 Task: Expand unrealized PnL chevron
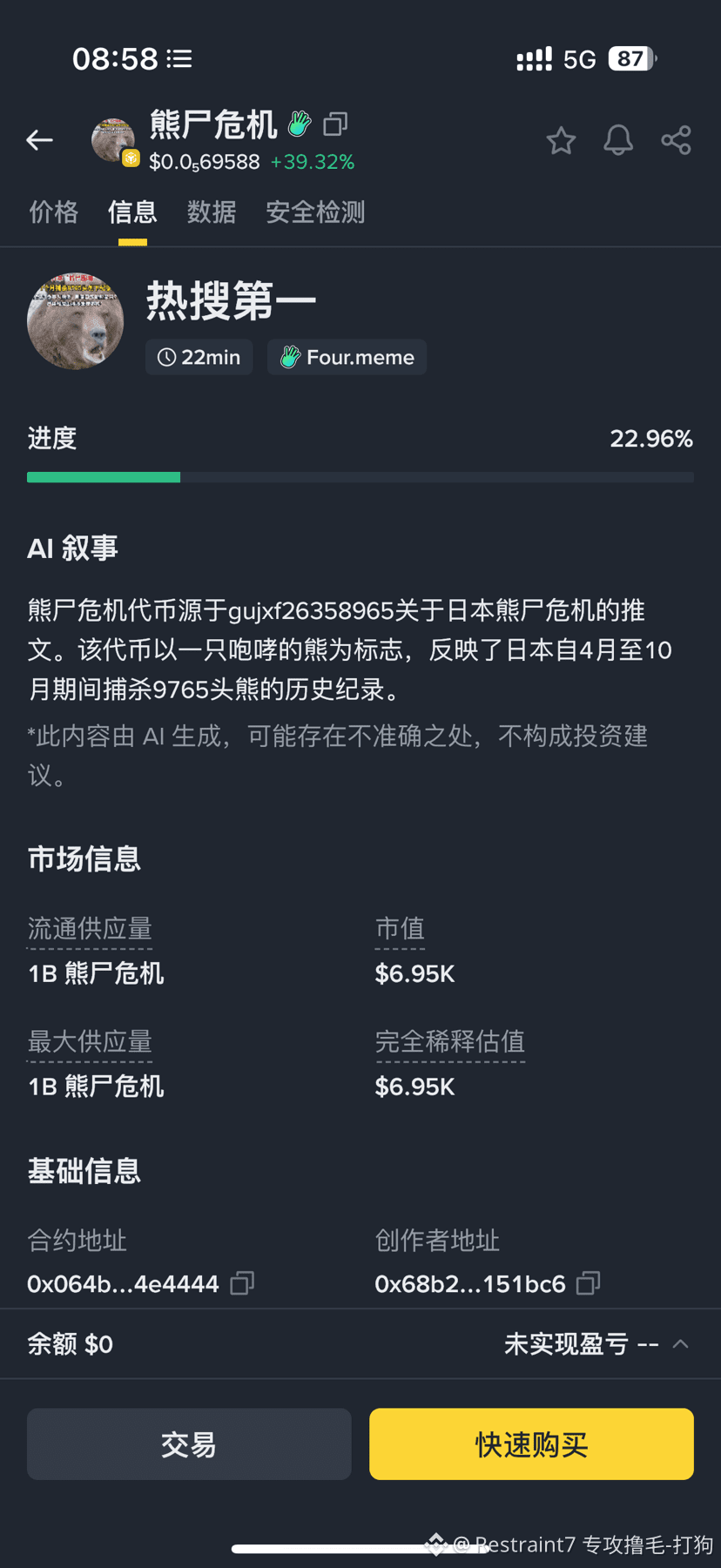(x=681, y=1344)
